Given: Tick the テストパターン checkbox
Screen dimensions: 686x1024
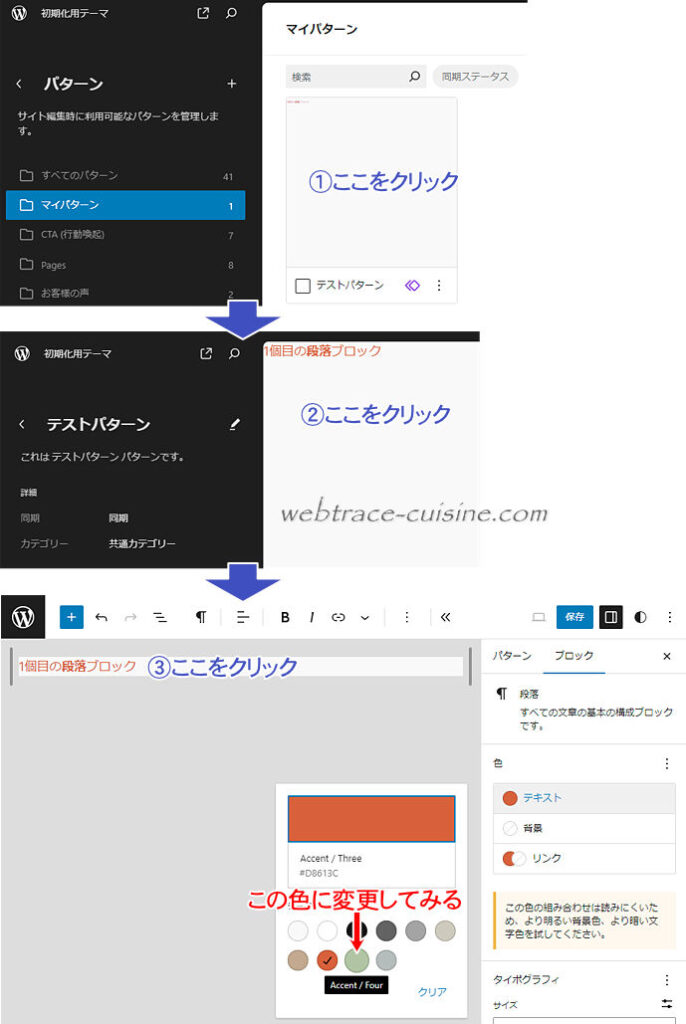Looking at the screenshot, I should 302,286.
